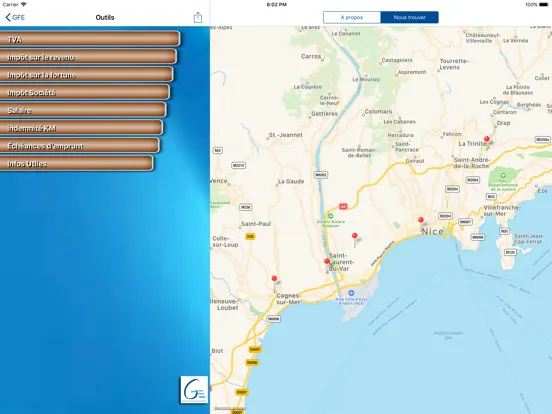Image resolution: width=552 pixels, height=414 pixels.
Task: Tap the battery indicator in status bar
Action: (x=545, y=5)
